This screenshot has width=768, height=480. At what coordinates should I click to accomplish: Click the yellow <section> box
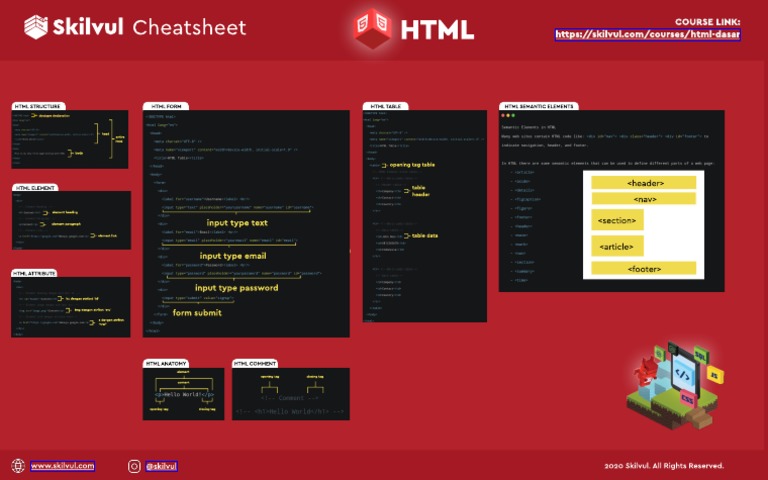point(617,220)
